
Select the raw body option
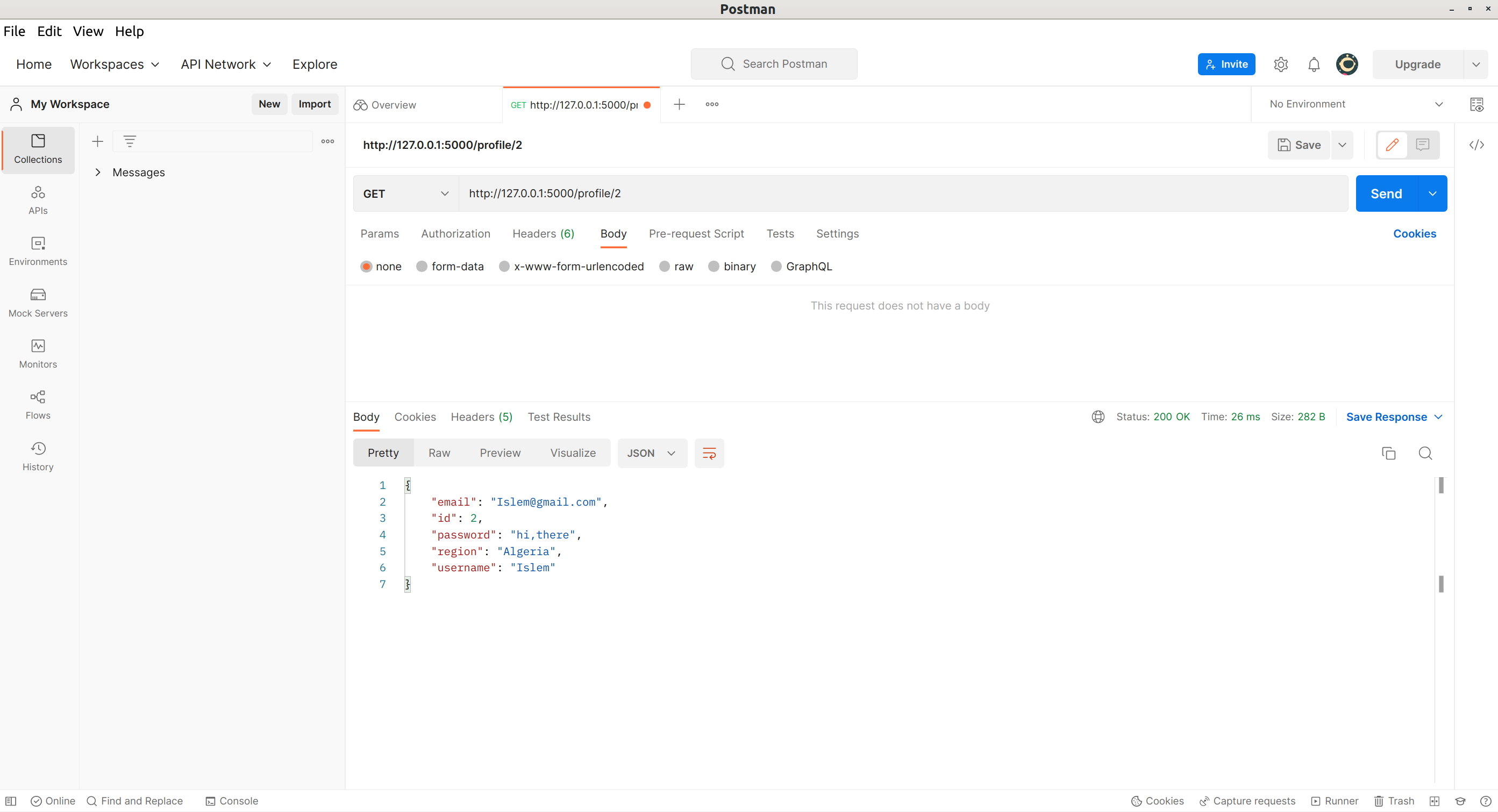665,266
